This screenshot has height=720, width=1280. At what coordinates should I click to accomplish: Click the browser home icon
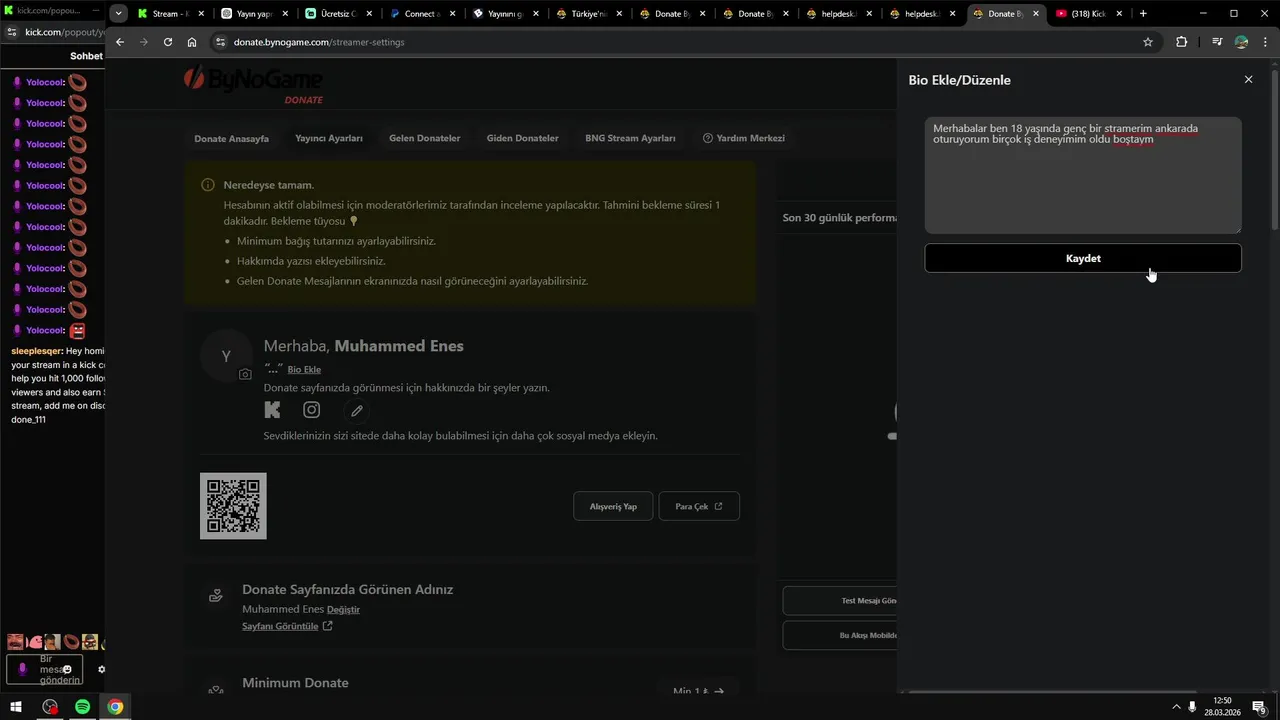(192, 42)
